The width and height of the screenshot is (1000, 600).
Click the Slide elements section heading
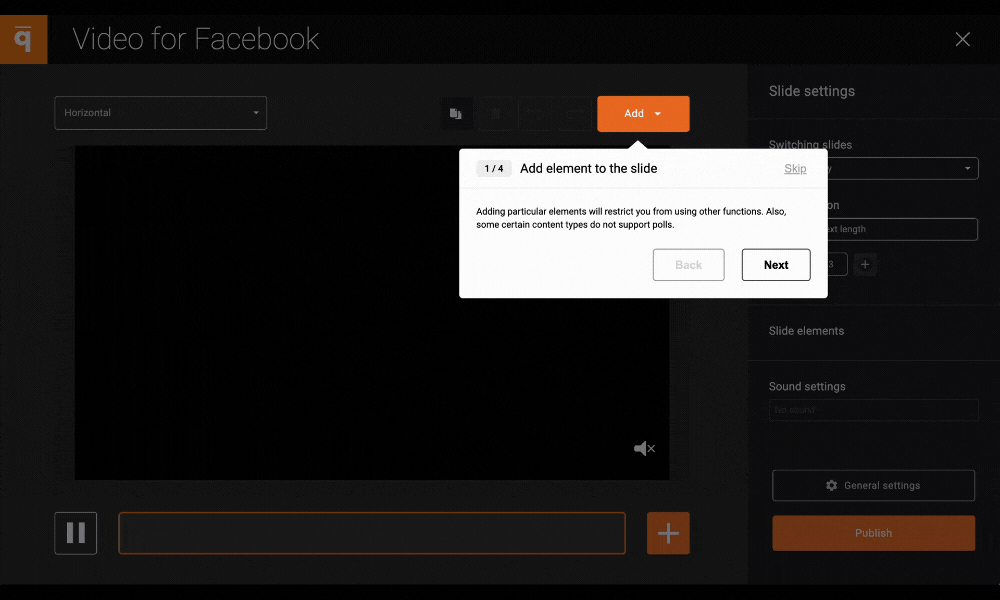coord(806,331)
